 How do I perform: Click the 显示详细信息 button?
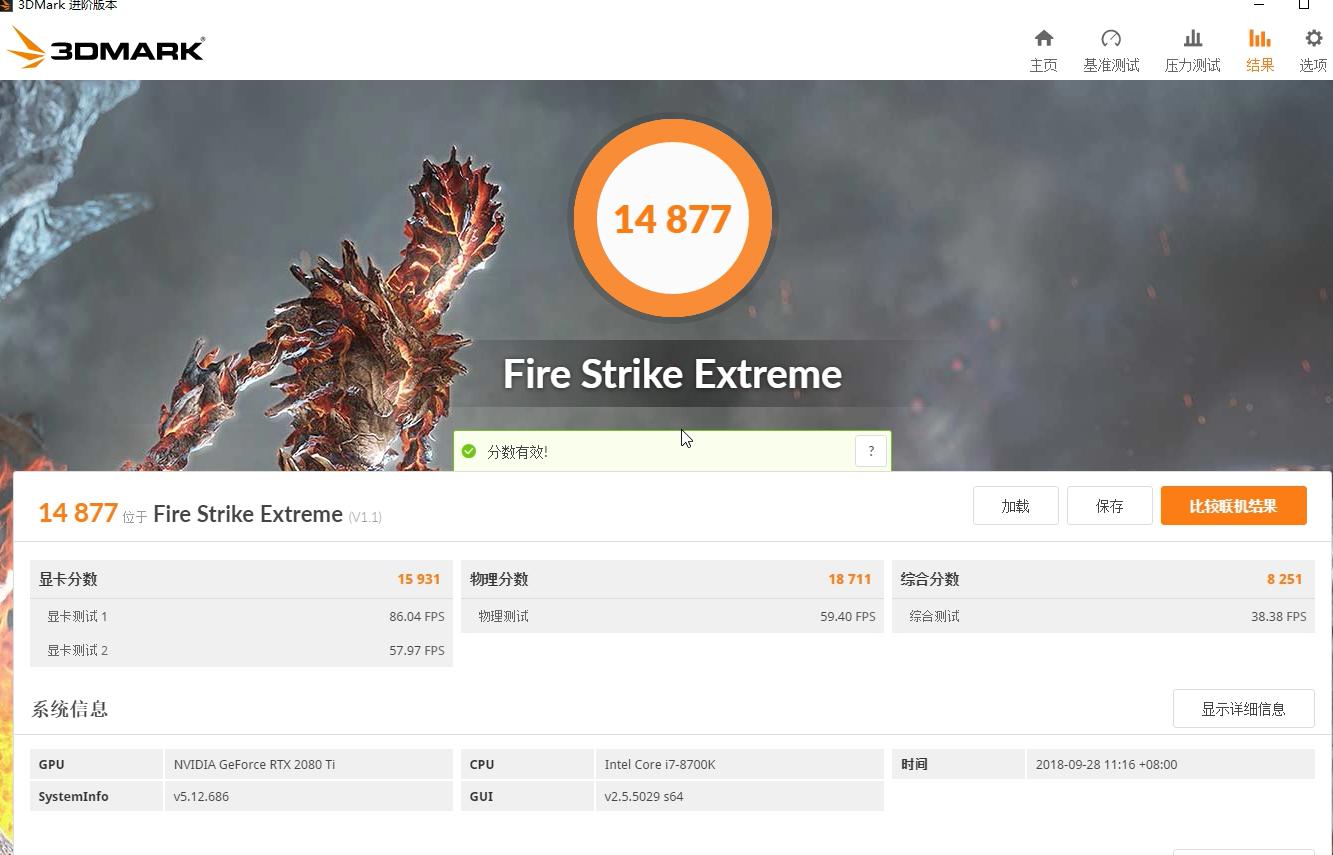(1243, 709)
